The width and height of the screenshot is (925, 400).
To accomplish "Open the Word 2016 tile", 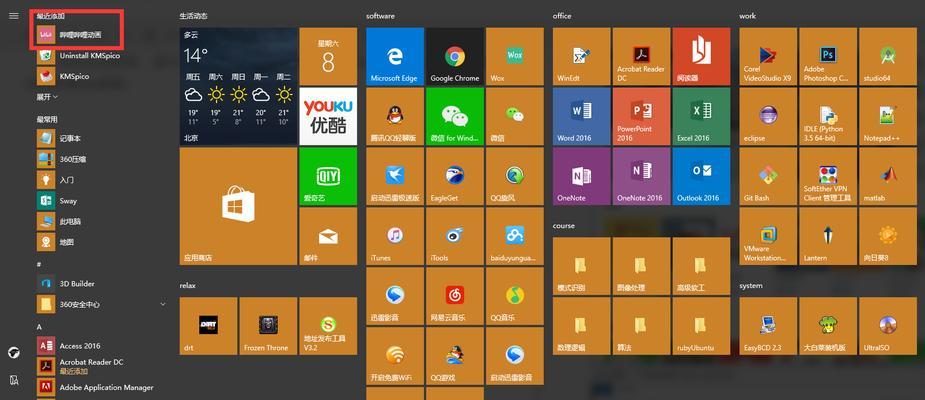I will pyautogui.click(x=582, y=116).
